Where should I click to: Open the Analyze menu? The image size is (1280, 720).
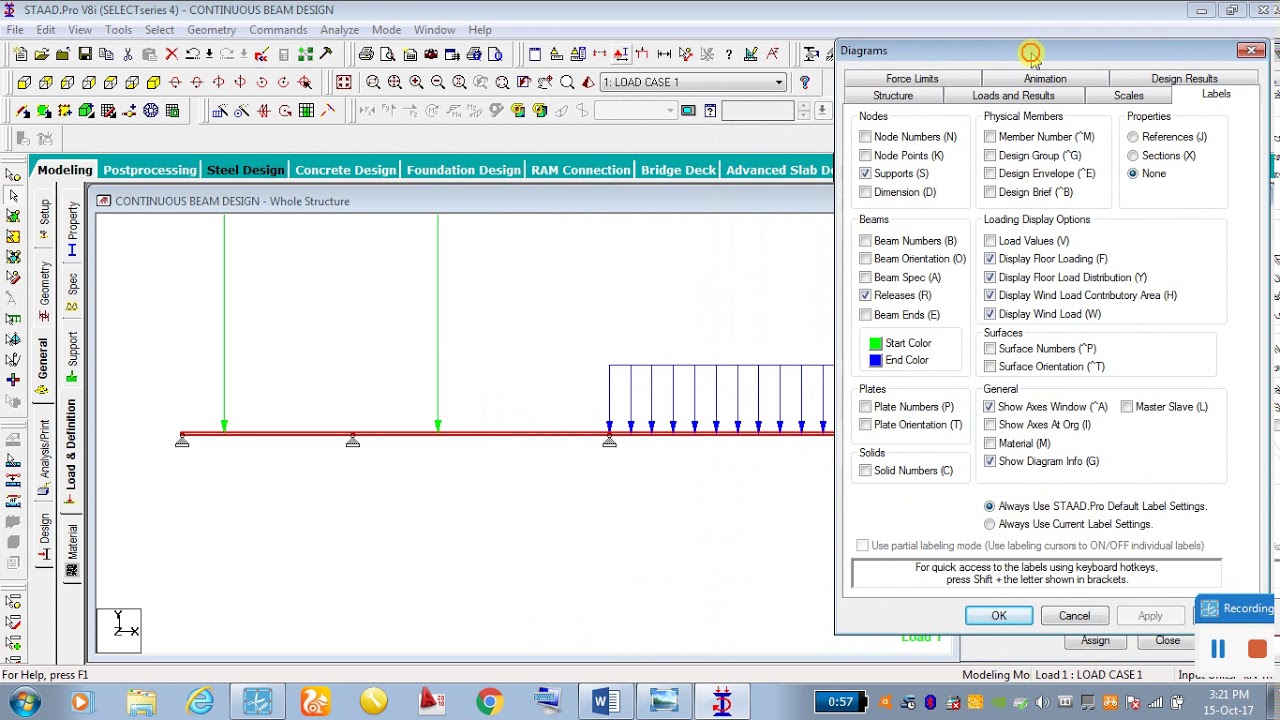click(x=339, y=30)
